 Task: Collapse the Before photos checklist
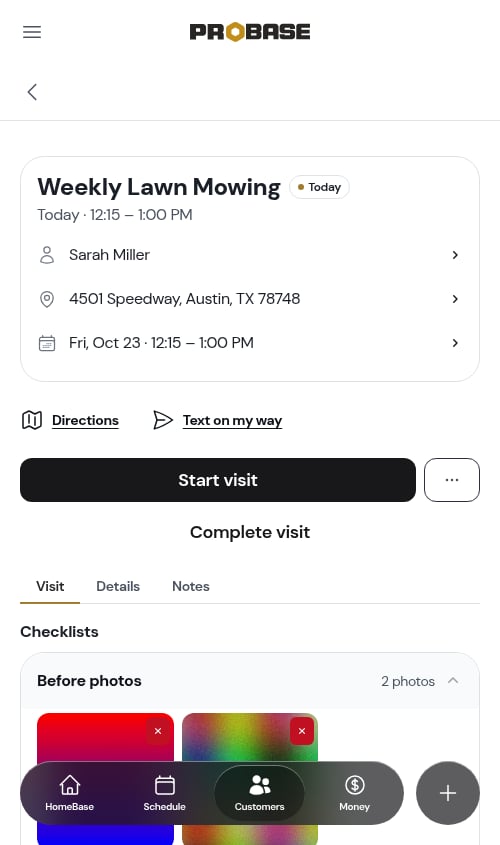(453, 681)
